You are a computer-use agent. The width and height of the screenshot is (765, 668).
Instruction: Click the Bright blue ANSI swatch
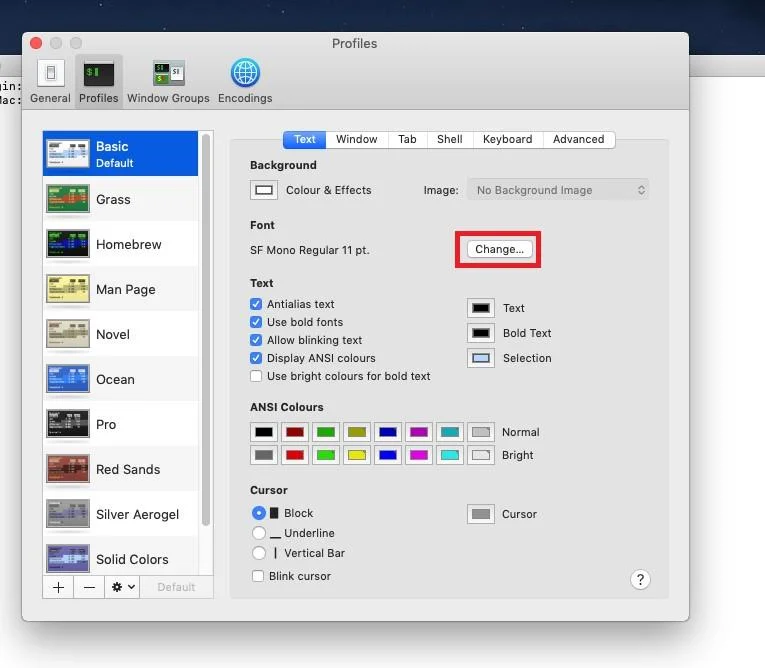point(388,455)
